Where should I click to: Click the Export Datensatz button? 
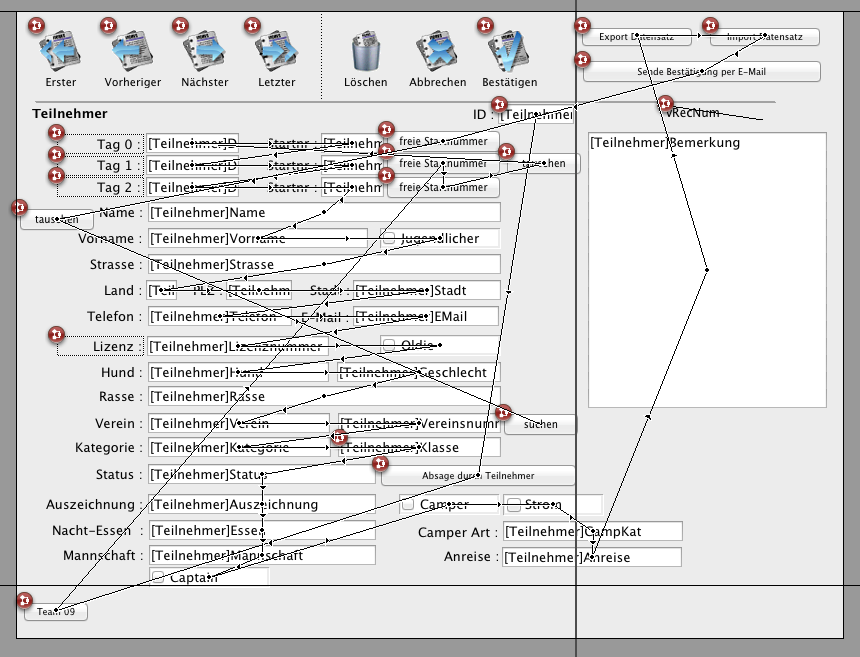click(x=636, y=37)
